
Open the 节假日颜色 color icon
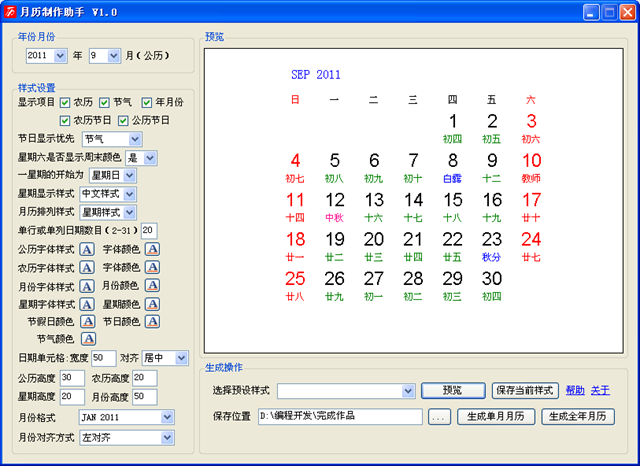pyautogui.click(x=88, y=322)
